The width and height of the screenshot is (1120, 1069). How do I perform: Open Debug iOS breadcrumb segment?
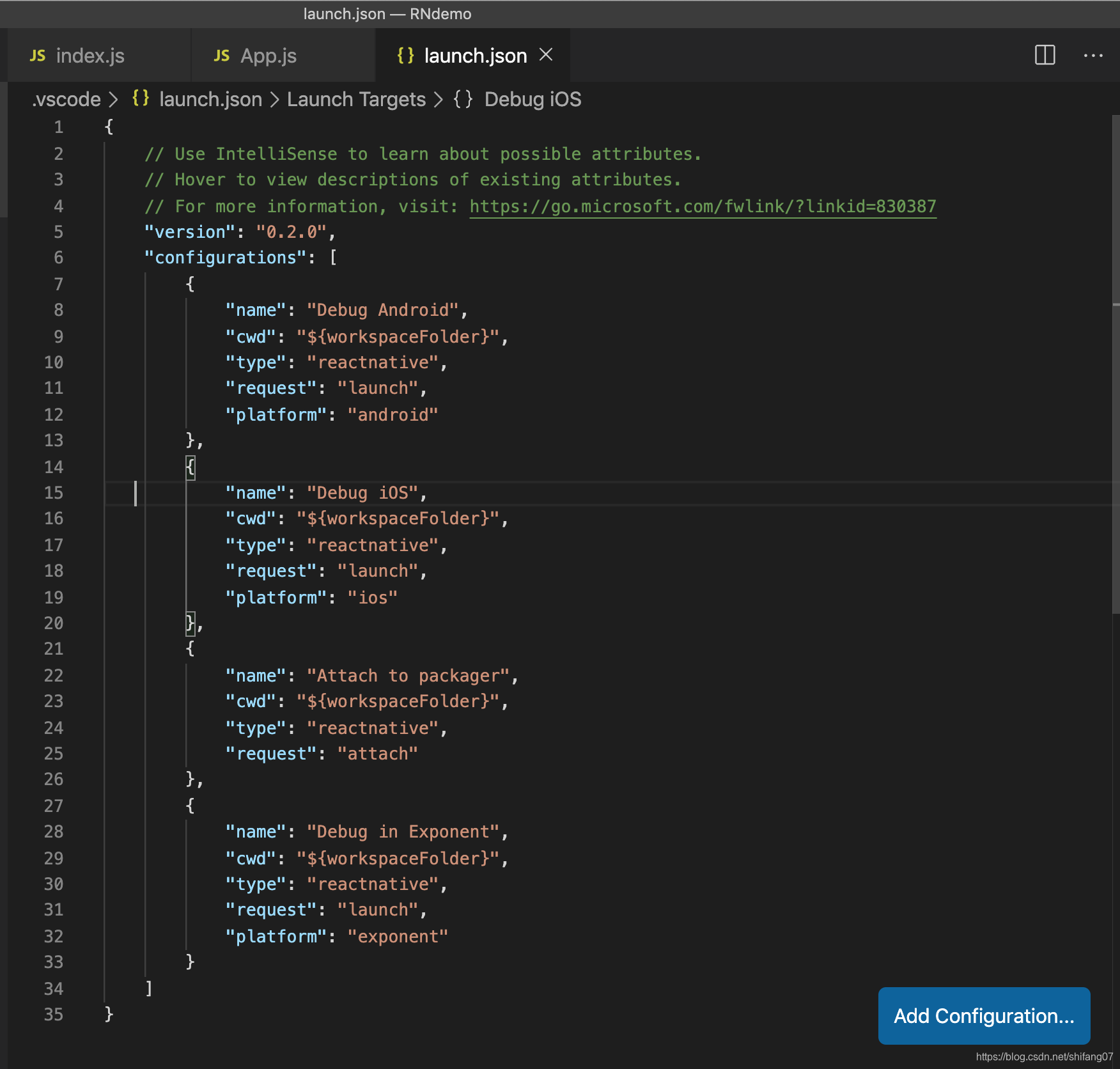[x=533, y=100]
